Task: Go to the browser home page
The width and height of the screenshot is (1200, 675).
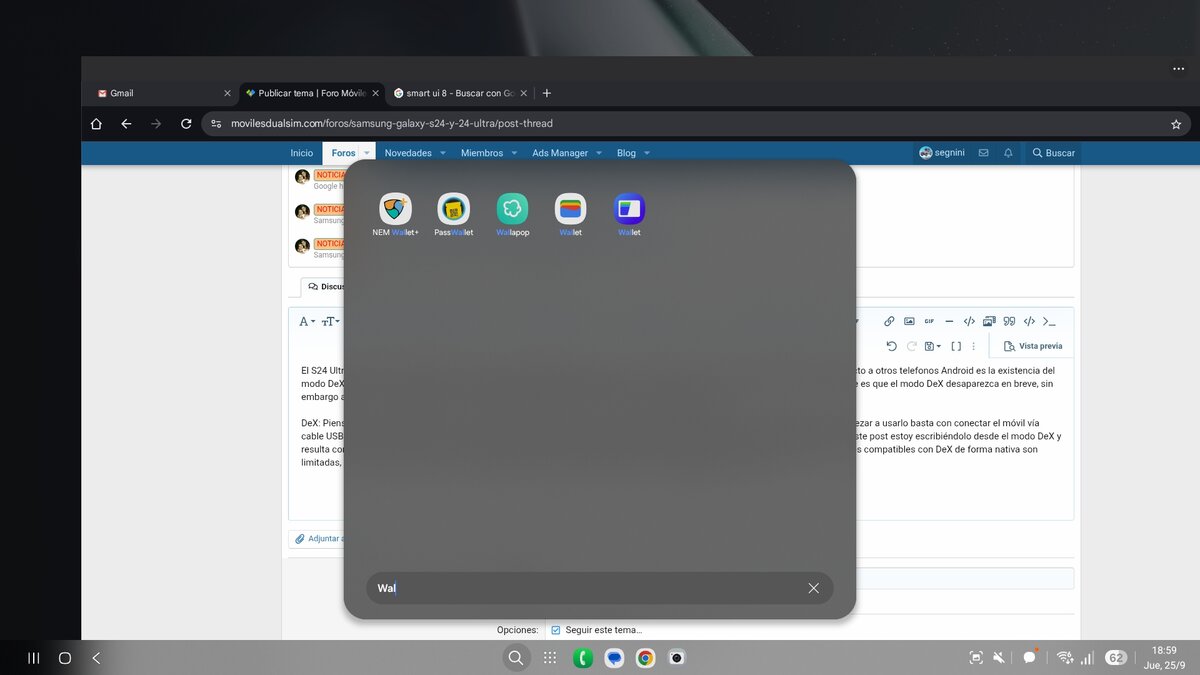Action: [96, 124]
